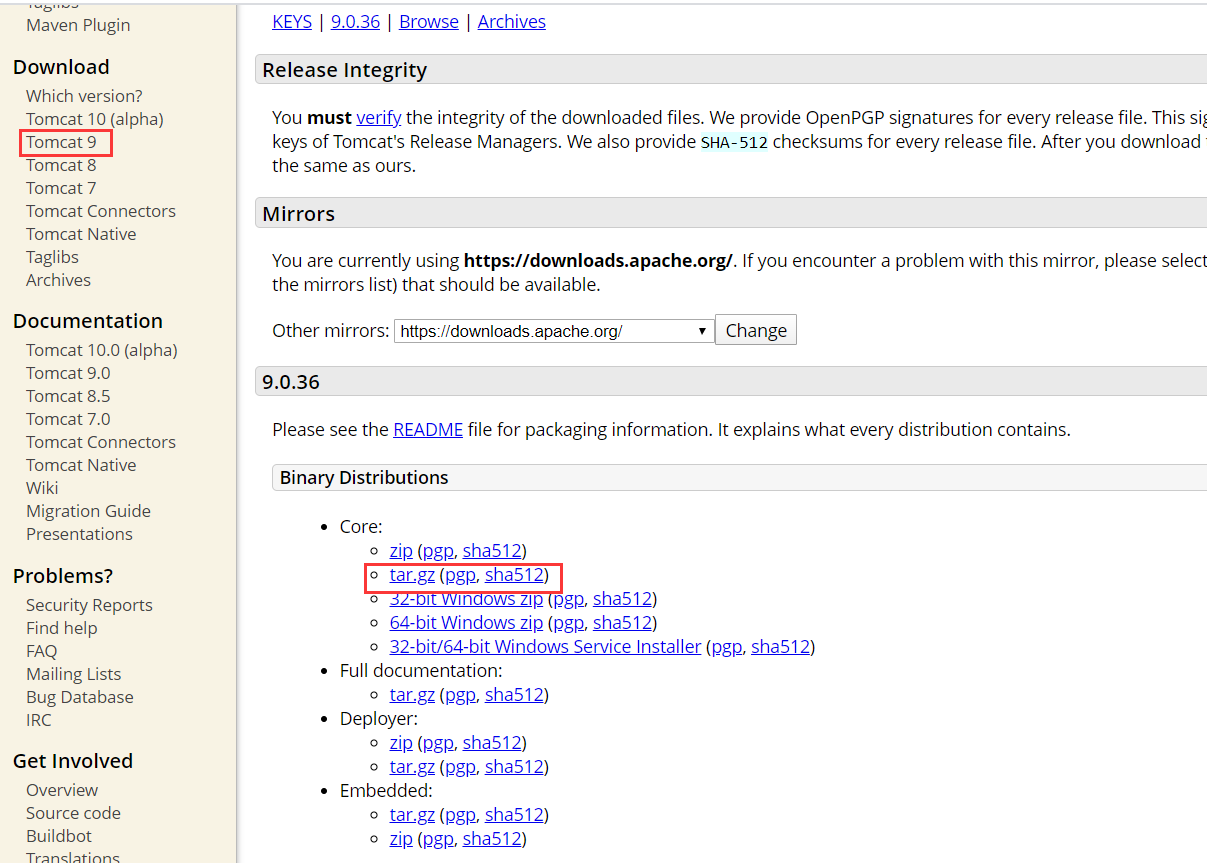Open sha512 for Full documentation tar.gz
The width and height of the screenshot is (1207, 863).
pyautogui.click(x=514, y=694)
